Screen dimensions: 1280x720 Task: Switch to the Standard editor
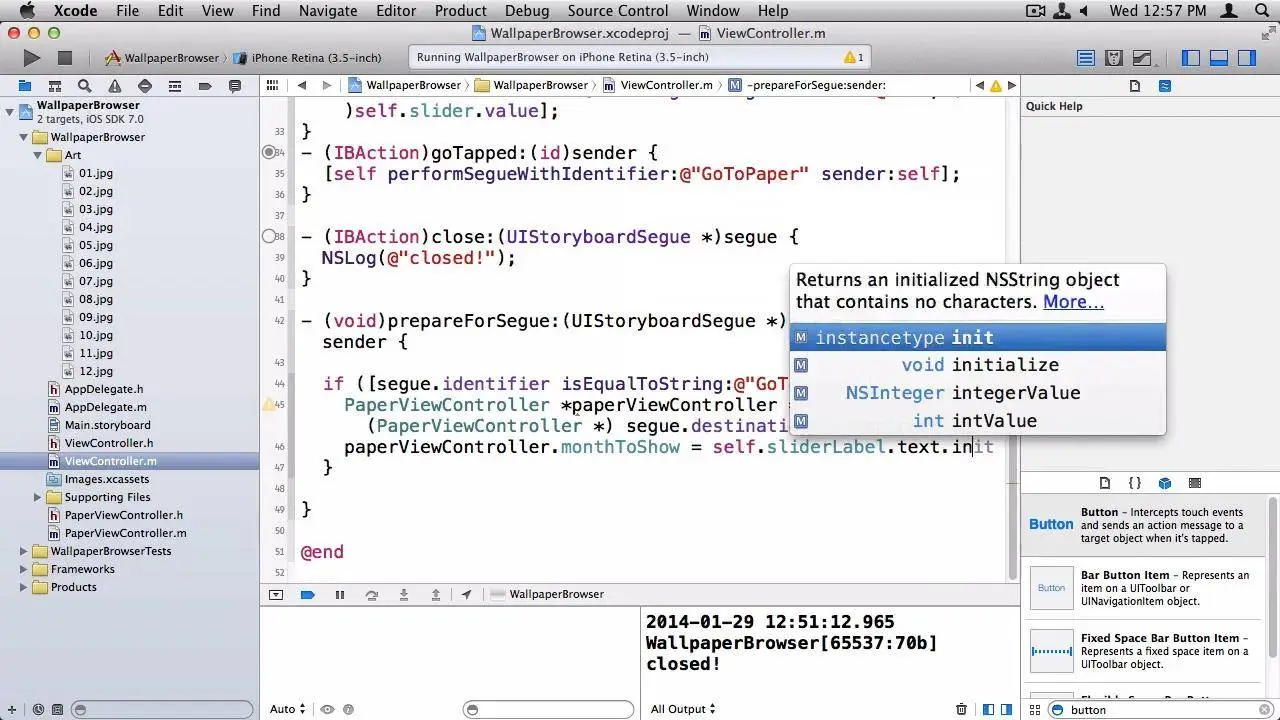[1085, 58]
